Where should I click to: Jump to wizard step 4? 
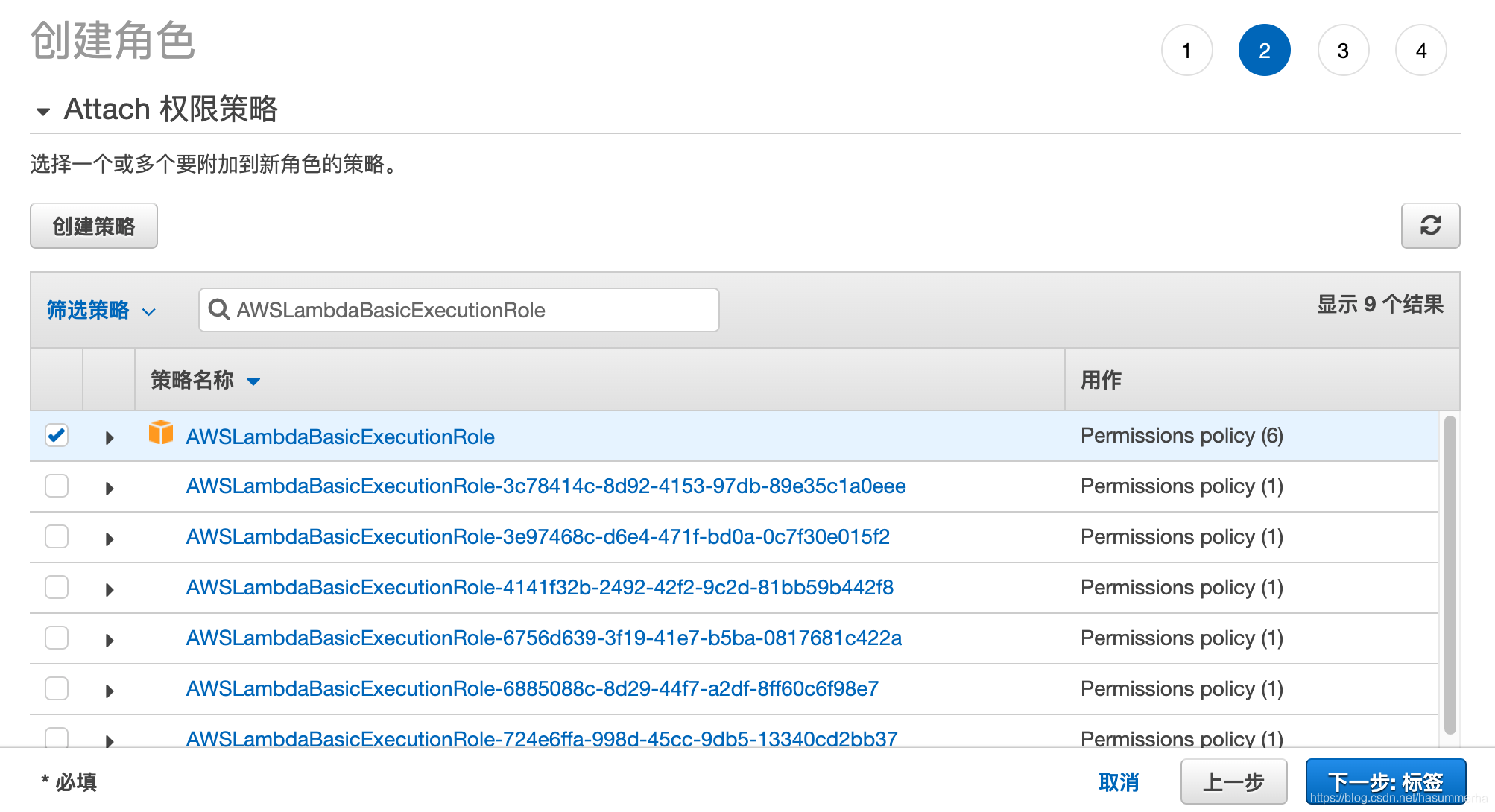1421,50
